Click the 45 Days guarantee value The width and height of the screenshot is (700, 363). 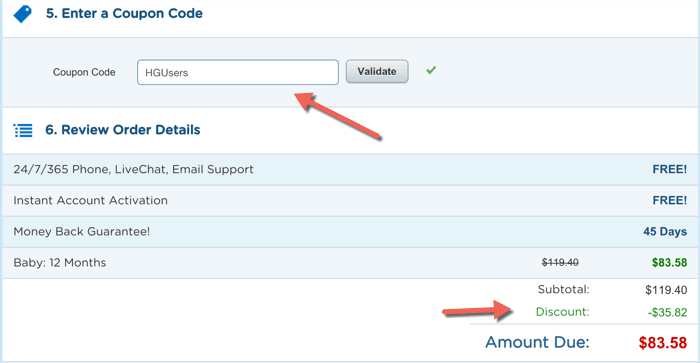click(x=665, y=232)
